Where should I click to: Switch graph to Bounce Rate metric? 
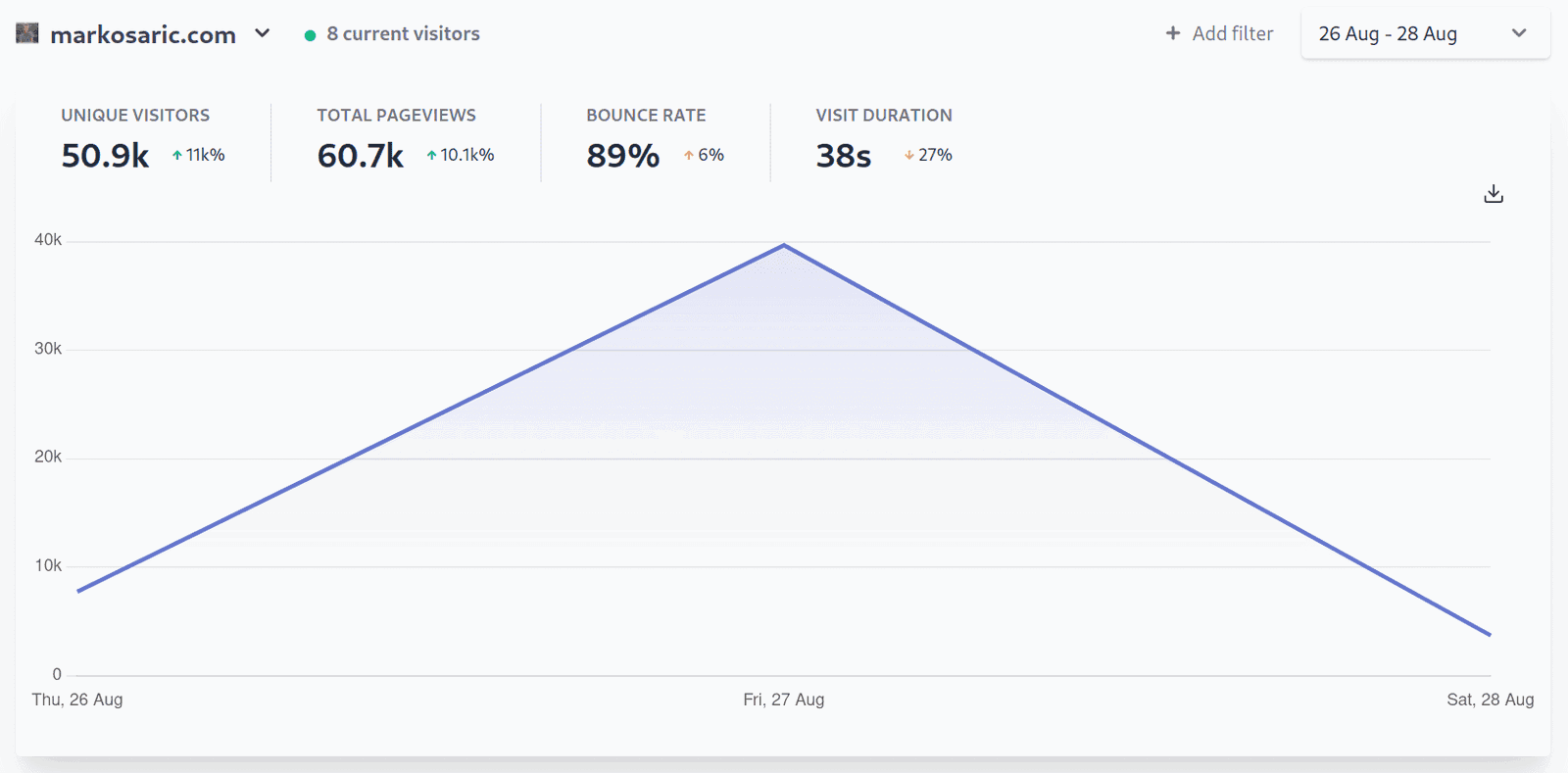[646, 116]
